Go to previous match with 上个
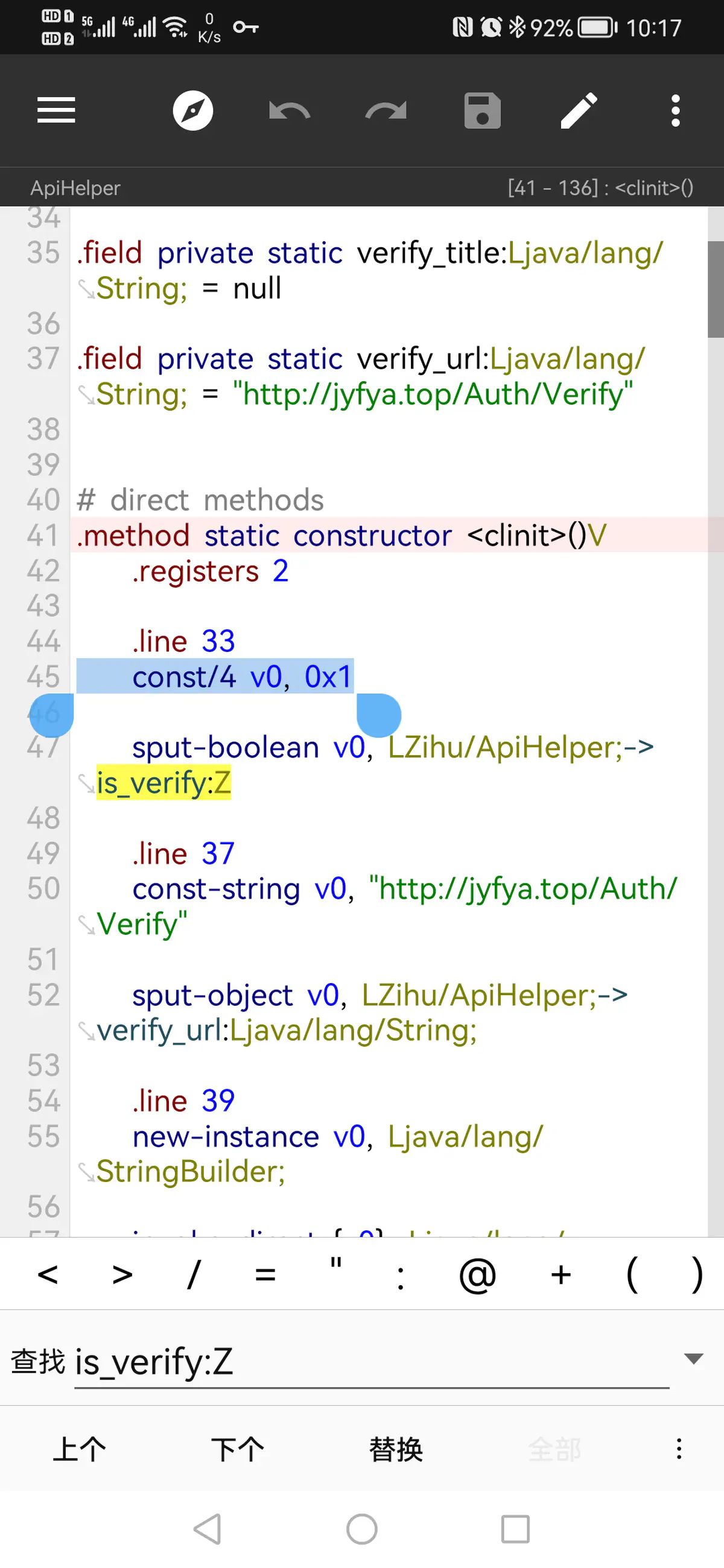The width and height of the screenshot is (724, 1568). click(x=79, y=1449)
